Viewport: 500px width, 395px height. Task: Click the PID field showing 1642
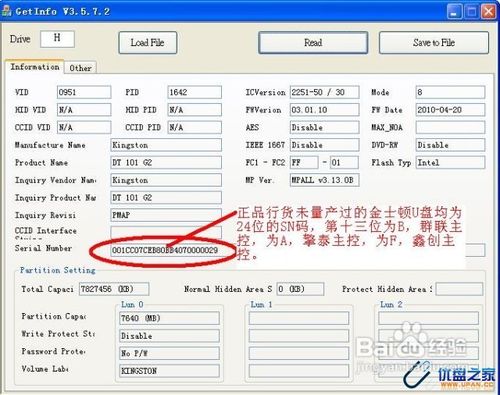195,92
